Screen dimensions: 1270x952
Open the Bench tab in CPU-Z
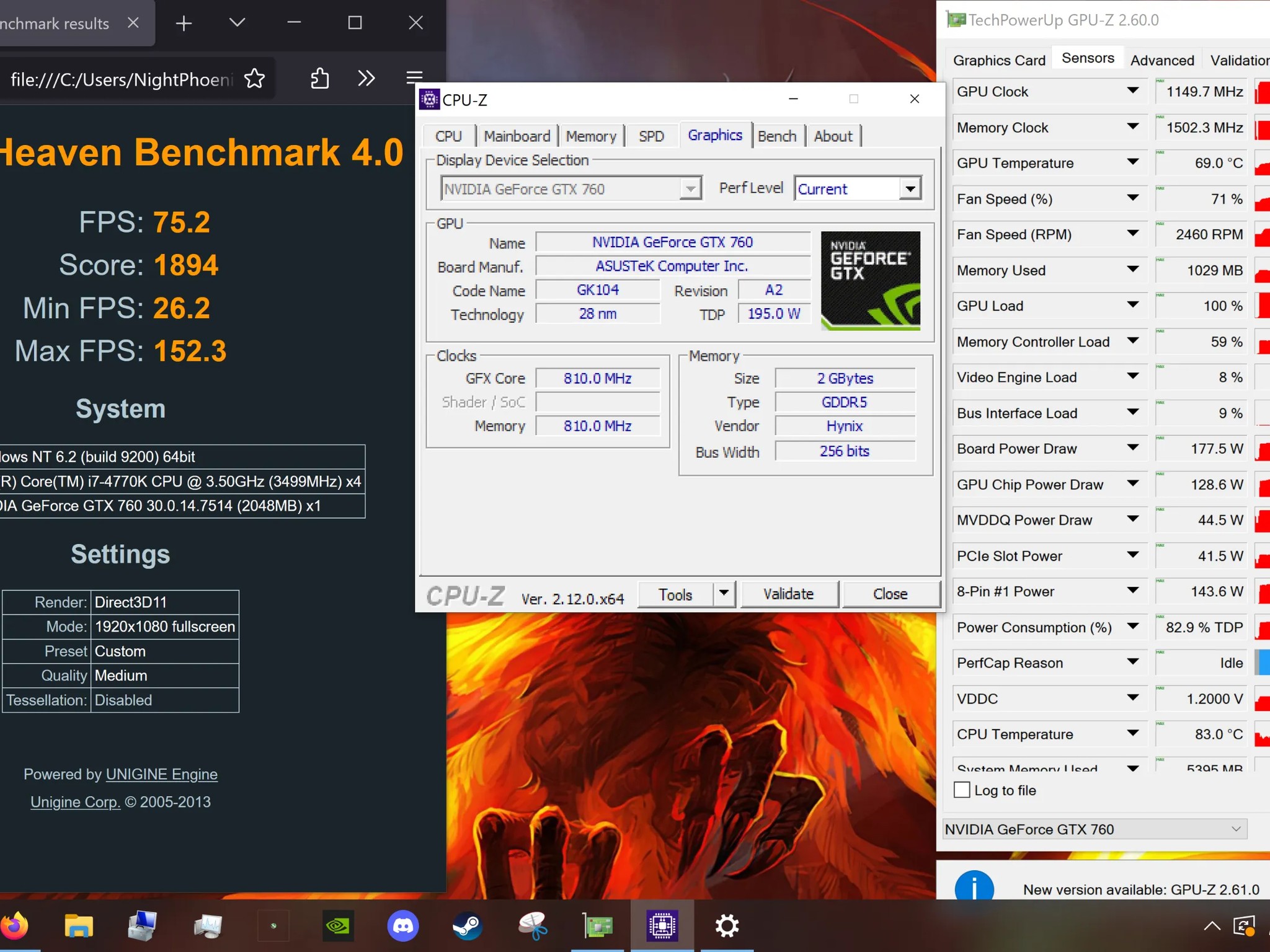pyautogui.click(x=777, y=136)
